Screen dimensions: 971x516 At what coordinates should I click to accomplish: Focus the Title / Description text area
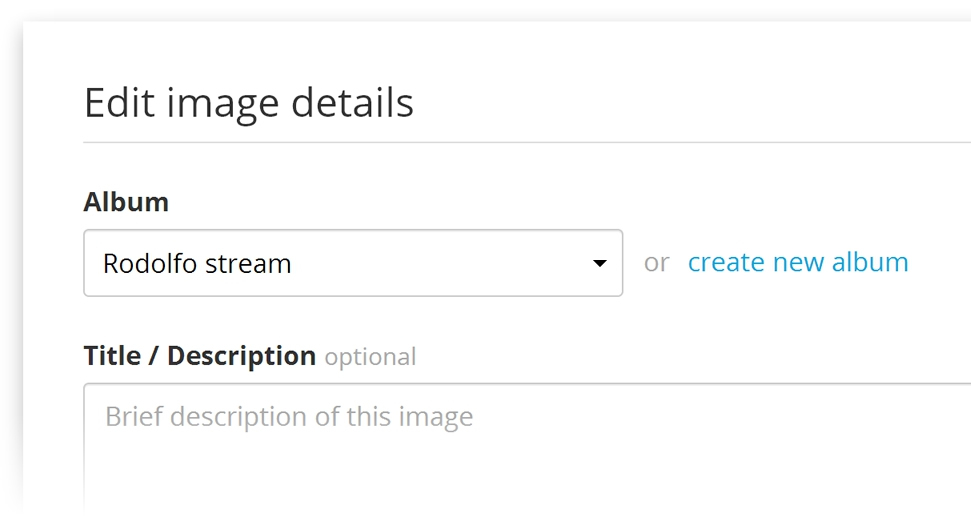pyautogui.click(x=527, y=447)
